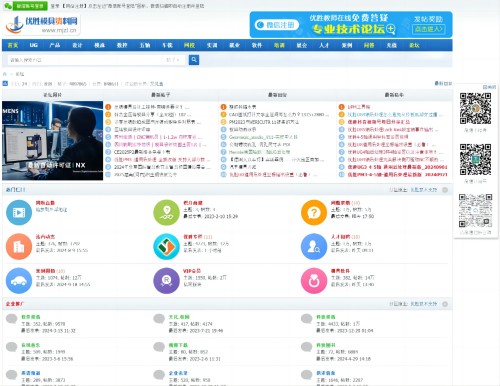Image resolution: width=500 pixels, height=386 pixels.
Task: Click the green WeChat login icon at top
Action: tap(8, 6)
